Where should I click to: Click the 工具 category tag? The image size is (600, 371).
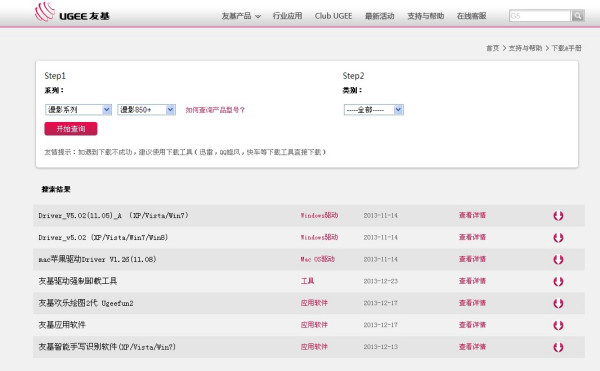(x=307, y=281)
